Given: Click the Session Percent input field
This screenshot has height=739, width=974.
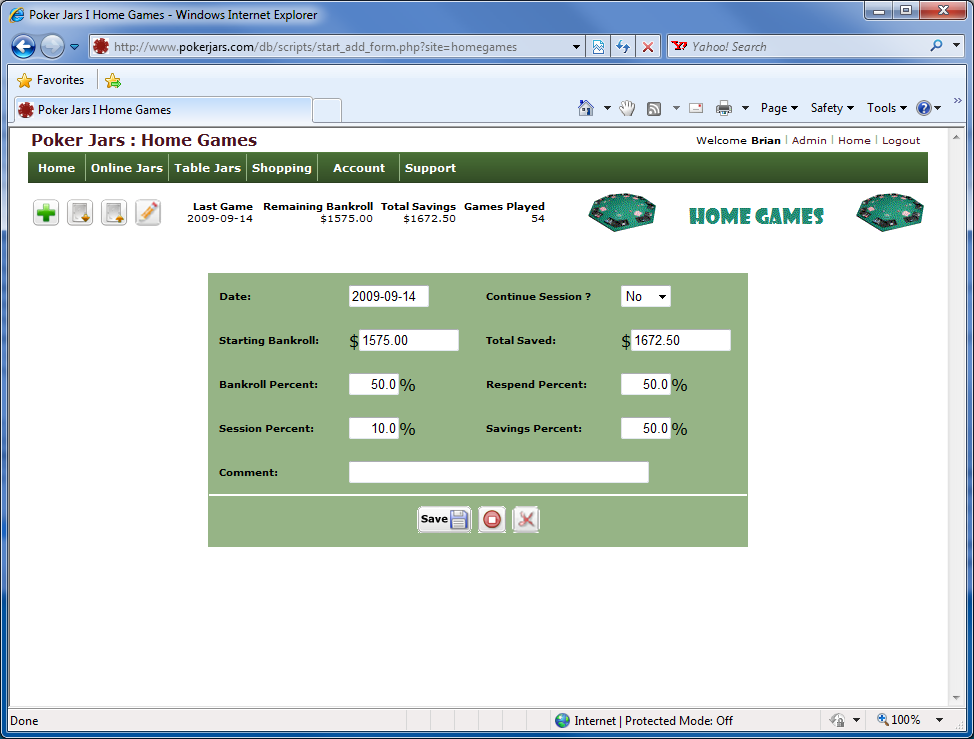Looking at the screenshot, I should (x=374, y=428).
